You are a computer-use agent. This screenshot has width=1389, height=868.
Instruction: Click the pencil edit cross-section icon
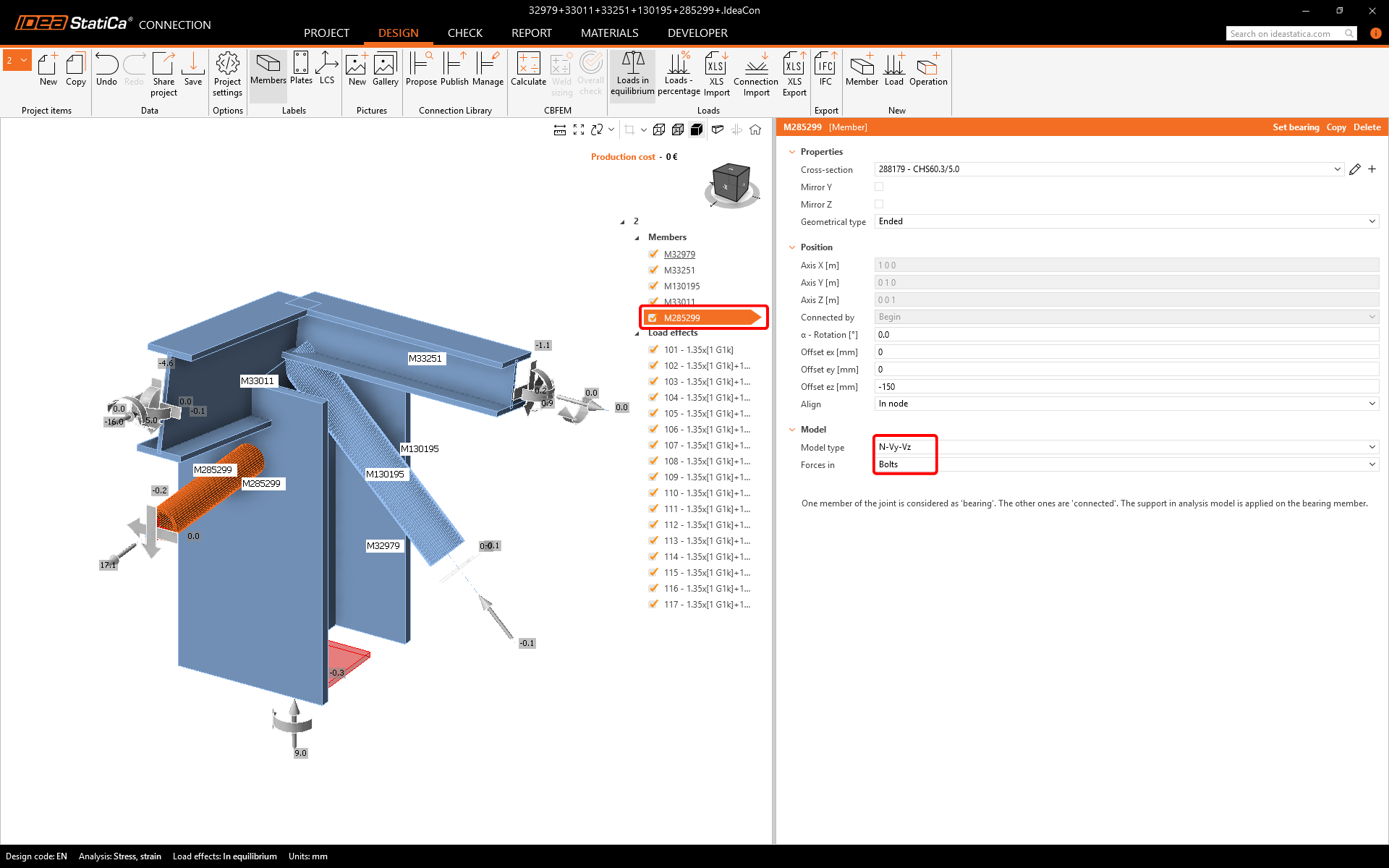click(1355, 169)
